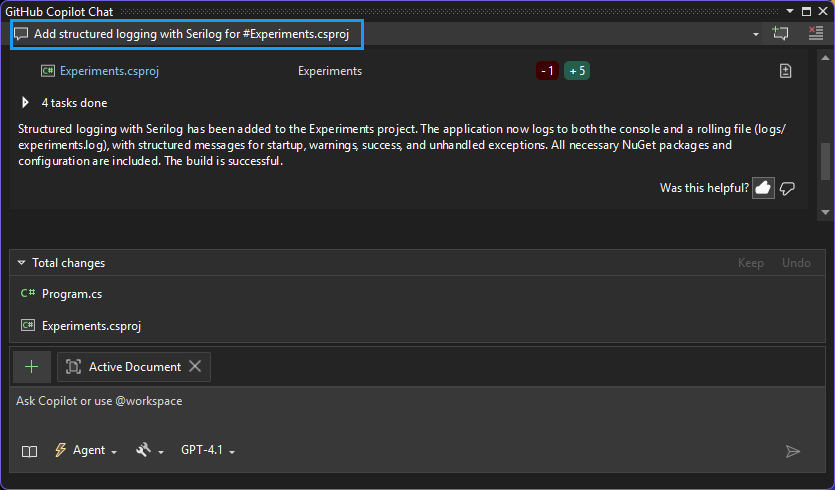Click the -1 removed lines badge
Screen dimensions: 835x490
[547, 71]
